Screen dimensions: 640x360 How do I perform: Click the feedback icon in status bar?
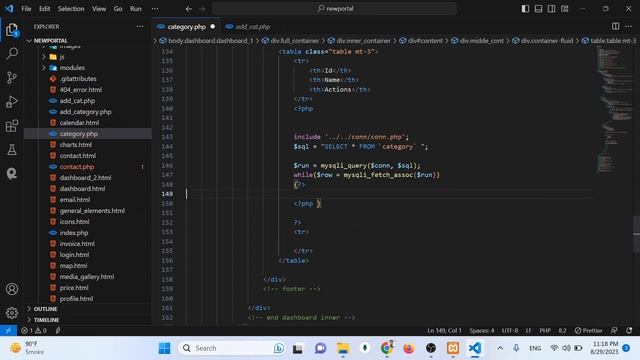614,331
